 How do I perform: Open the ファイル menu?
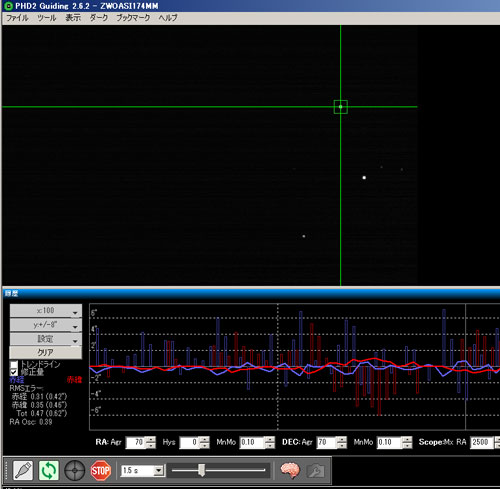tap(17, 18)
